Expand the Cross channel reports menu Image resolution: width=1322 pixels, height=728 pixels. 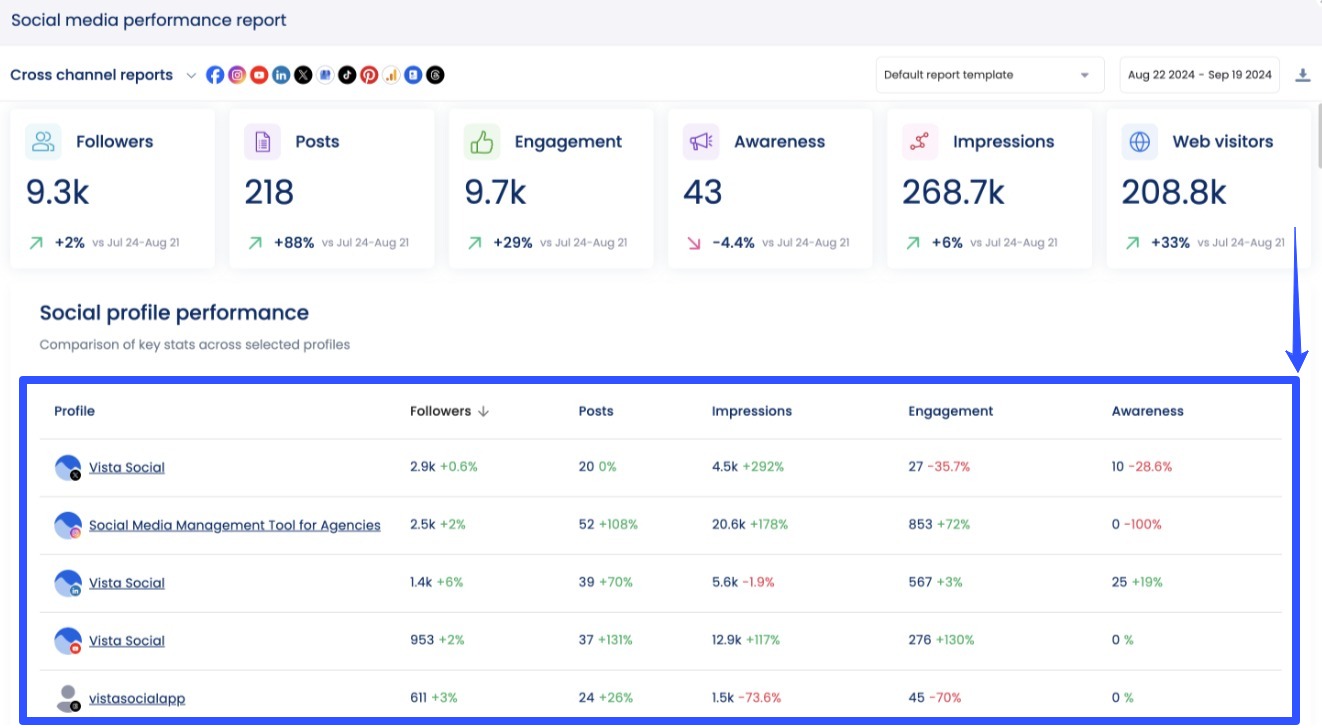[191, 74]
